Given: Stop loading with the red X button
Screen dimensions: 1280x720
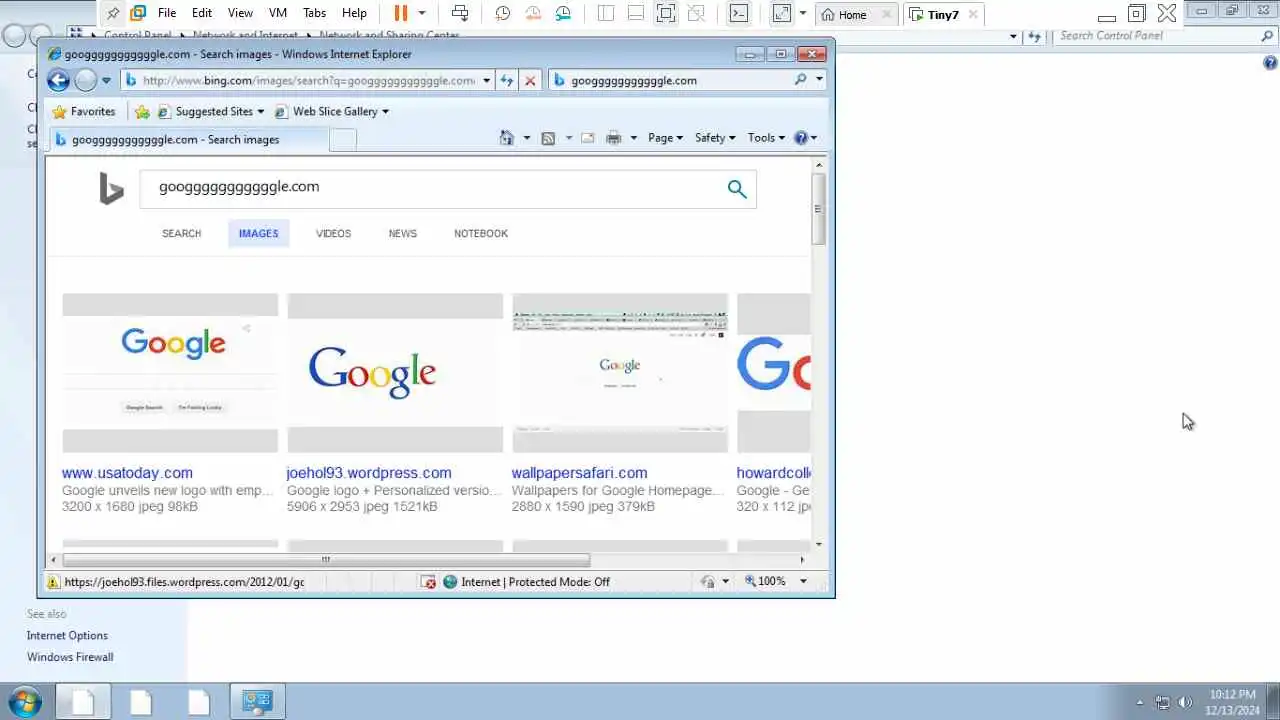Looking at the screenshot, I should [x=530, y=81].
